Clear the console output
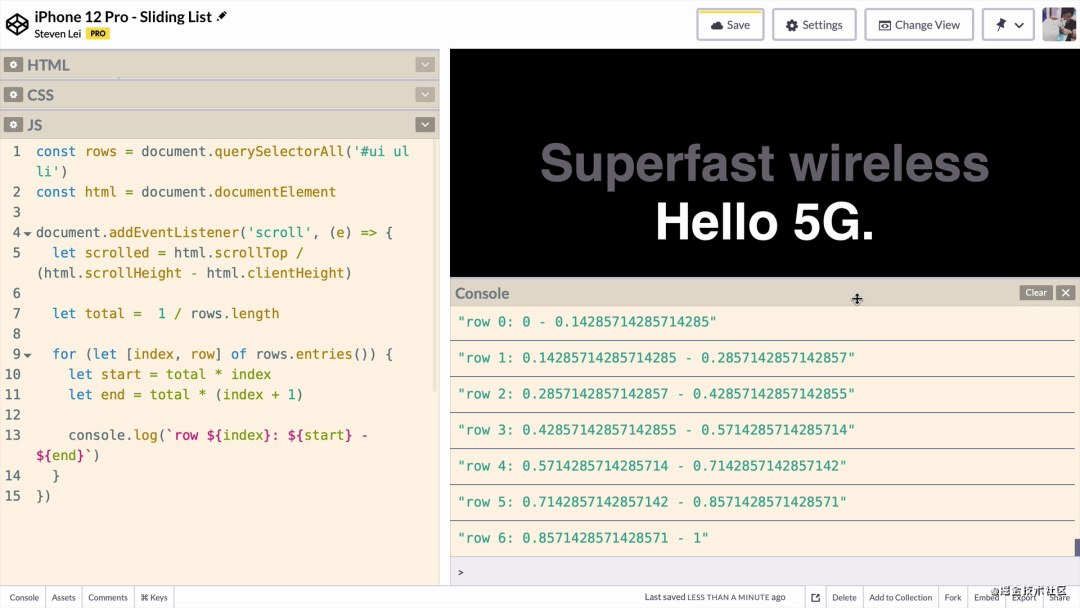 click(x=1035, y=293)
